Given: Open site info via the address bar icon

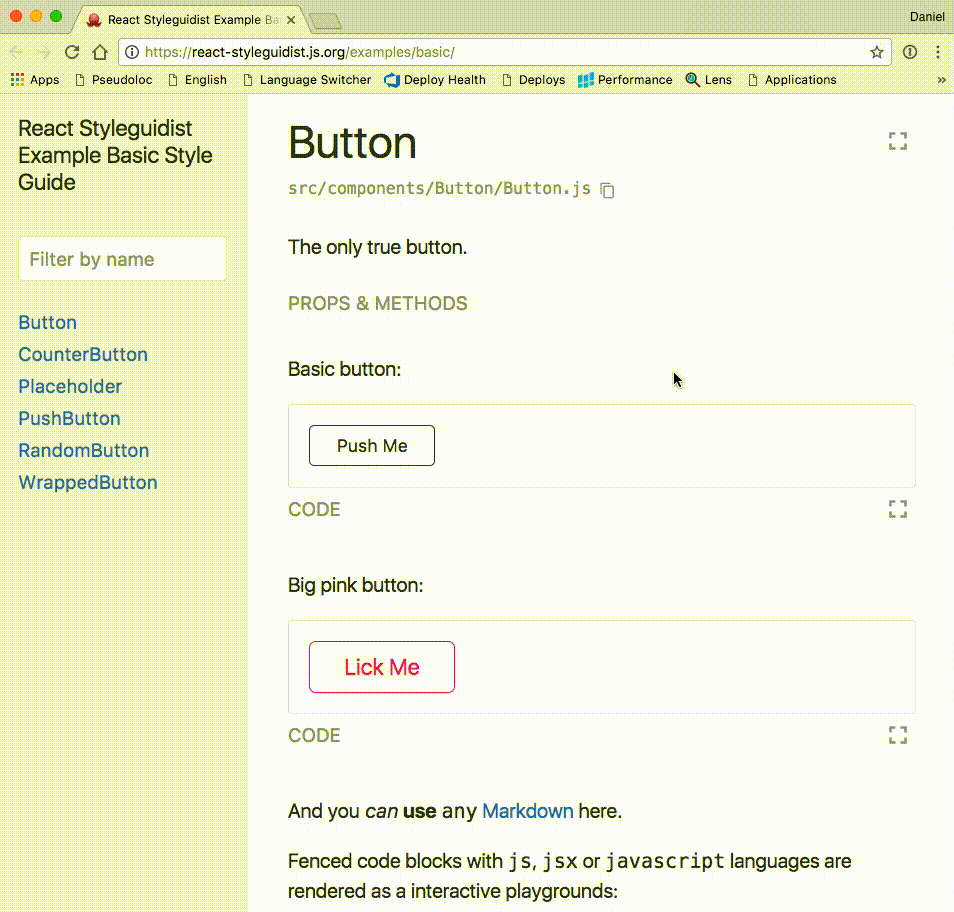Looking at the screenshot, I should (133, 51).
